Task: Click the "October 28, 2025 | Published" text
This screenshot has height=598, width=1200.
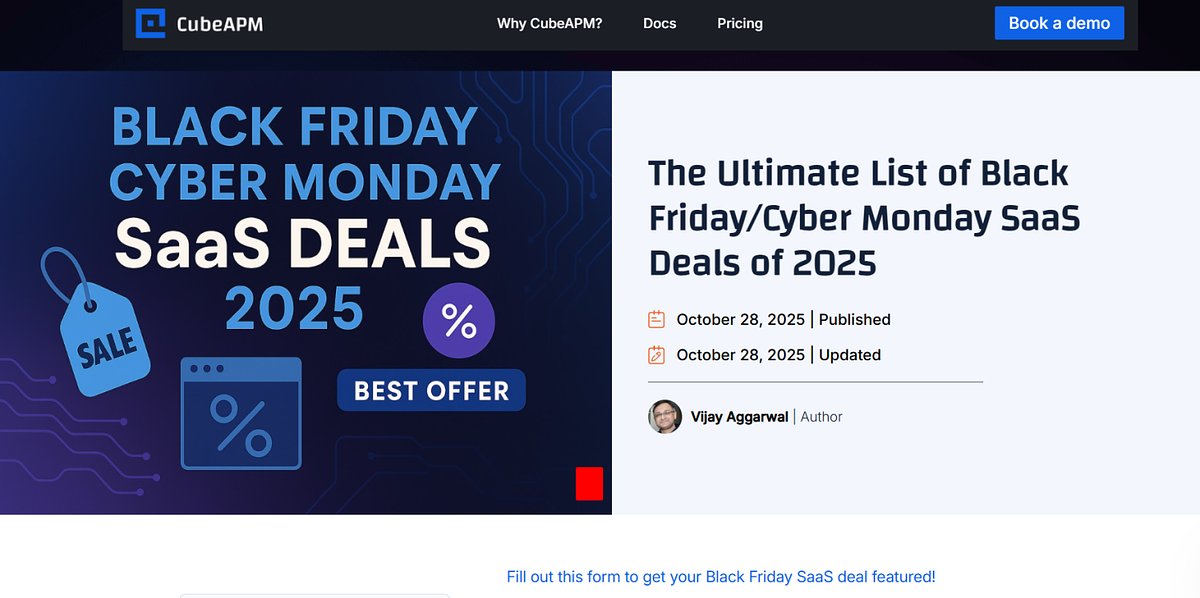Action: click(783, 320)
